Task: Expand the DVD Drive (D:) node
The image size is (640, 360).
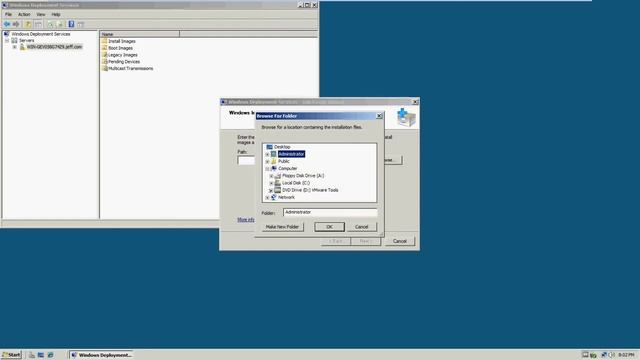Action: [271, 190]
